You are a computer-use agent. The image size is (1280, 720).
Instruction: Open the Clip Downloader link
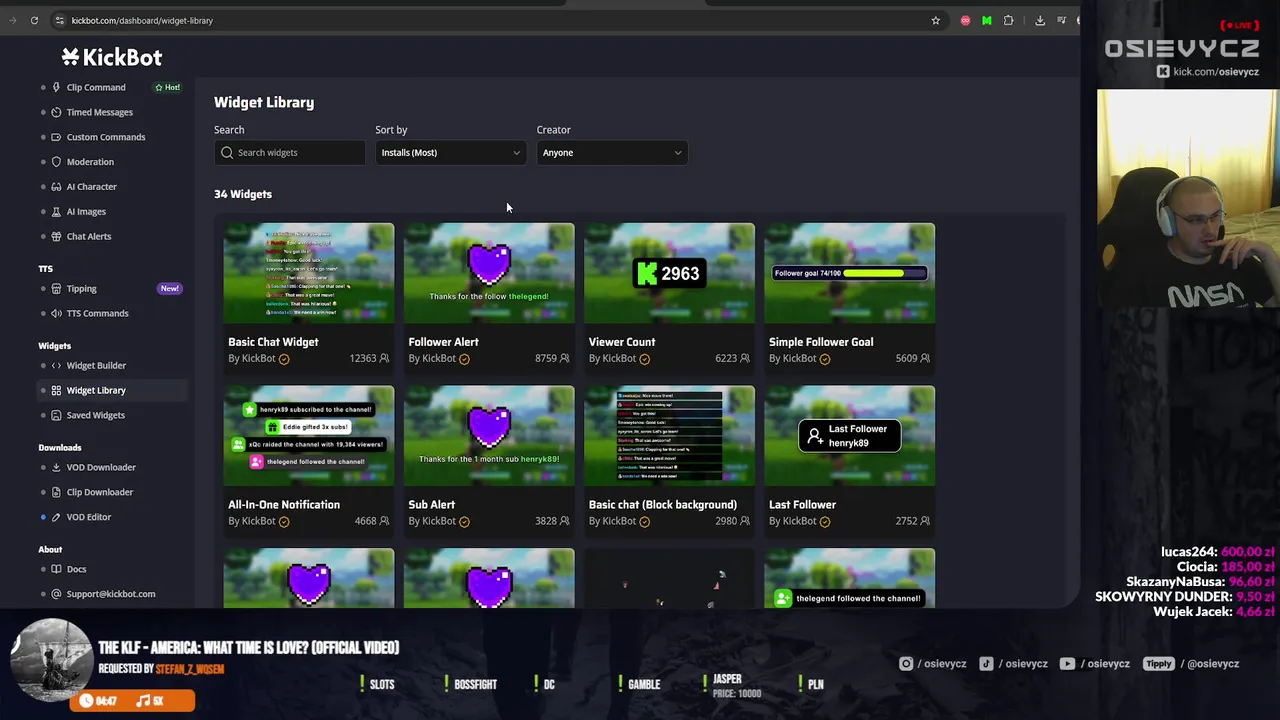click(x=100, y=492)
